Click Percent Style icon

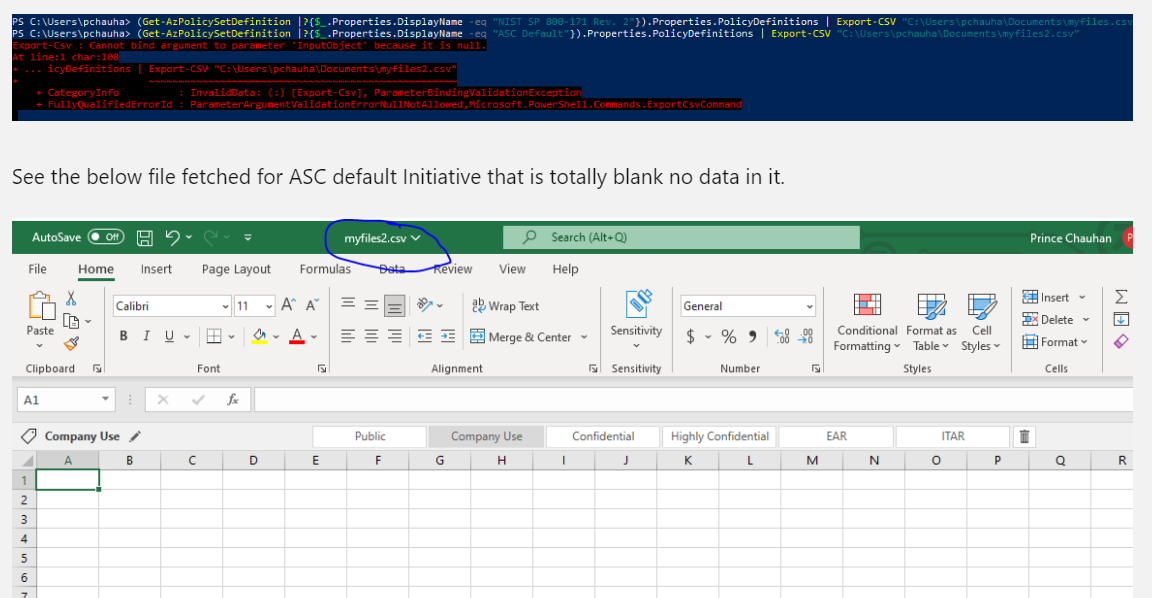click(728, 336)
